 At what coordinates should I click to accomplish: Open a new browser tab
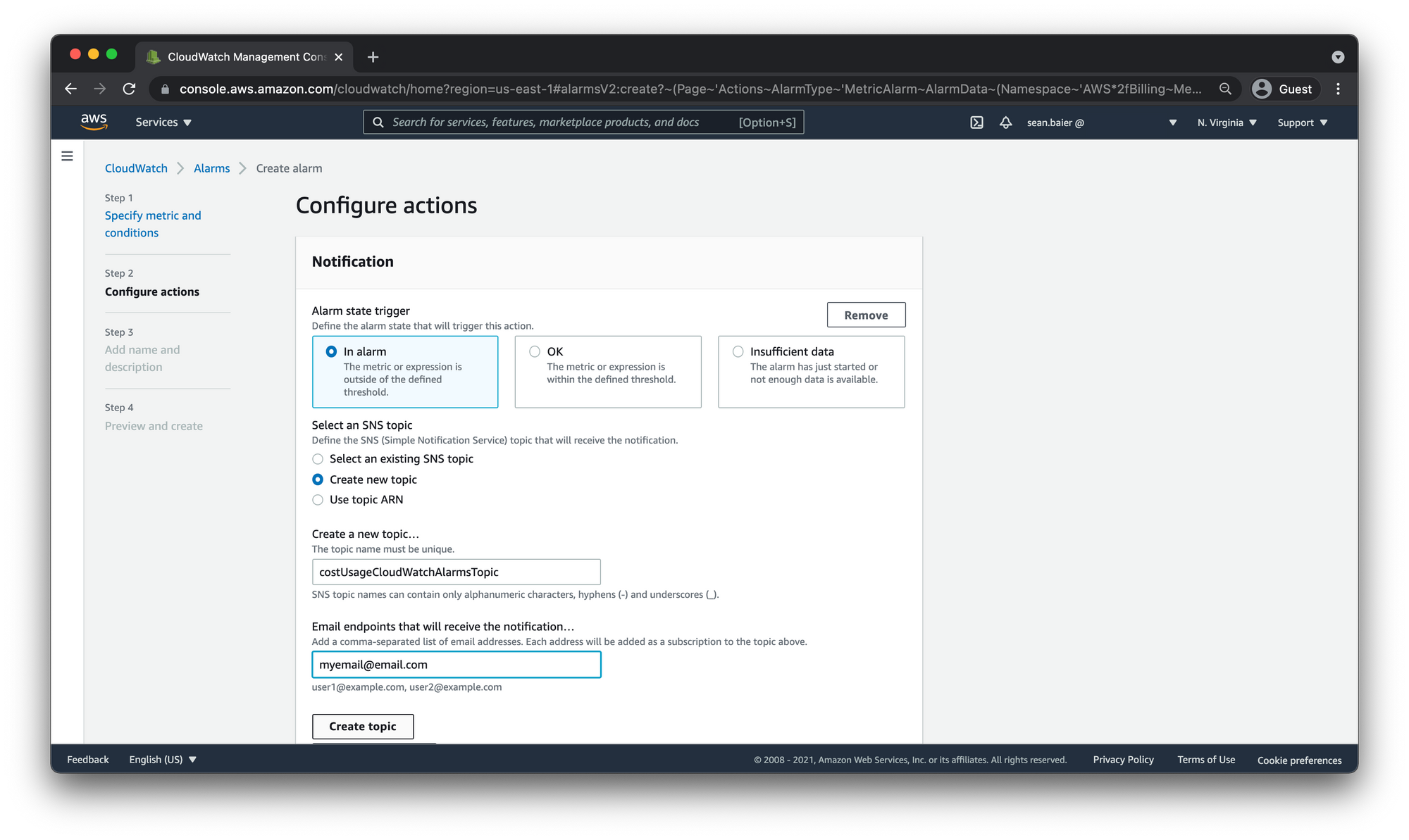pyautogui.click(x=373, y=57)
